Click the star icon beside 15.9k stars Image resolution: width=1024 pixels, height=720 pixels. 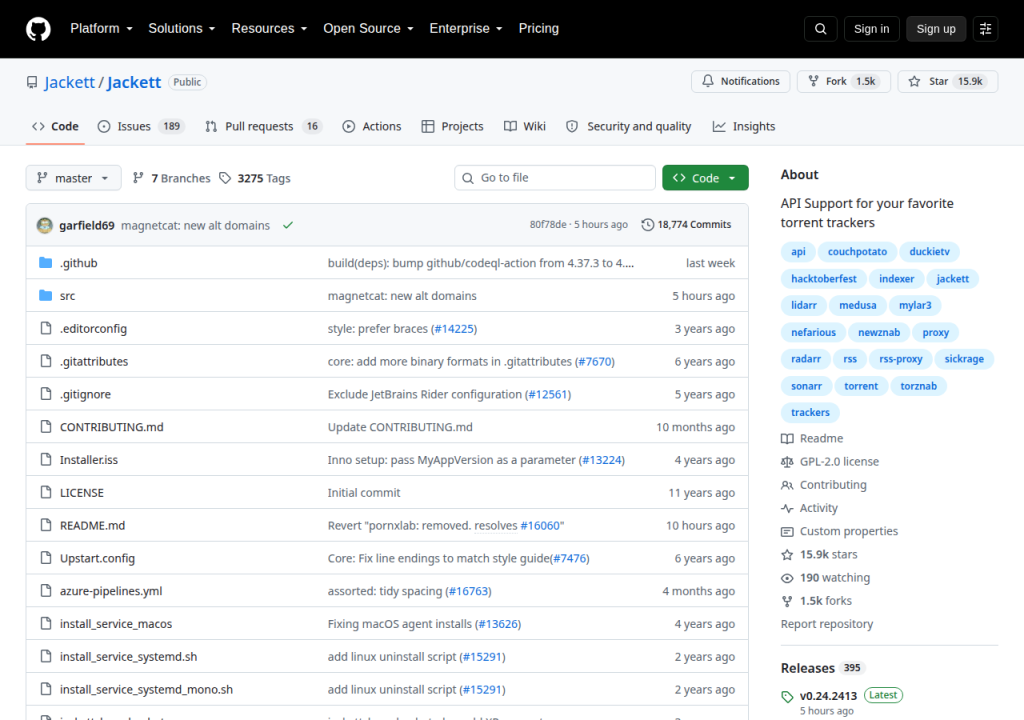787,555
